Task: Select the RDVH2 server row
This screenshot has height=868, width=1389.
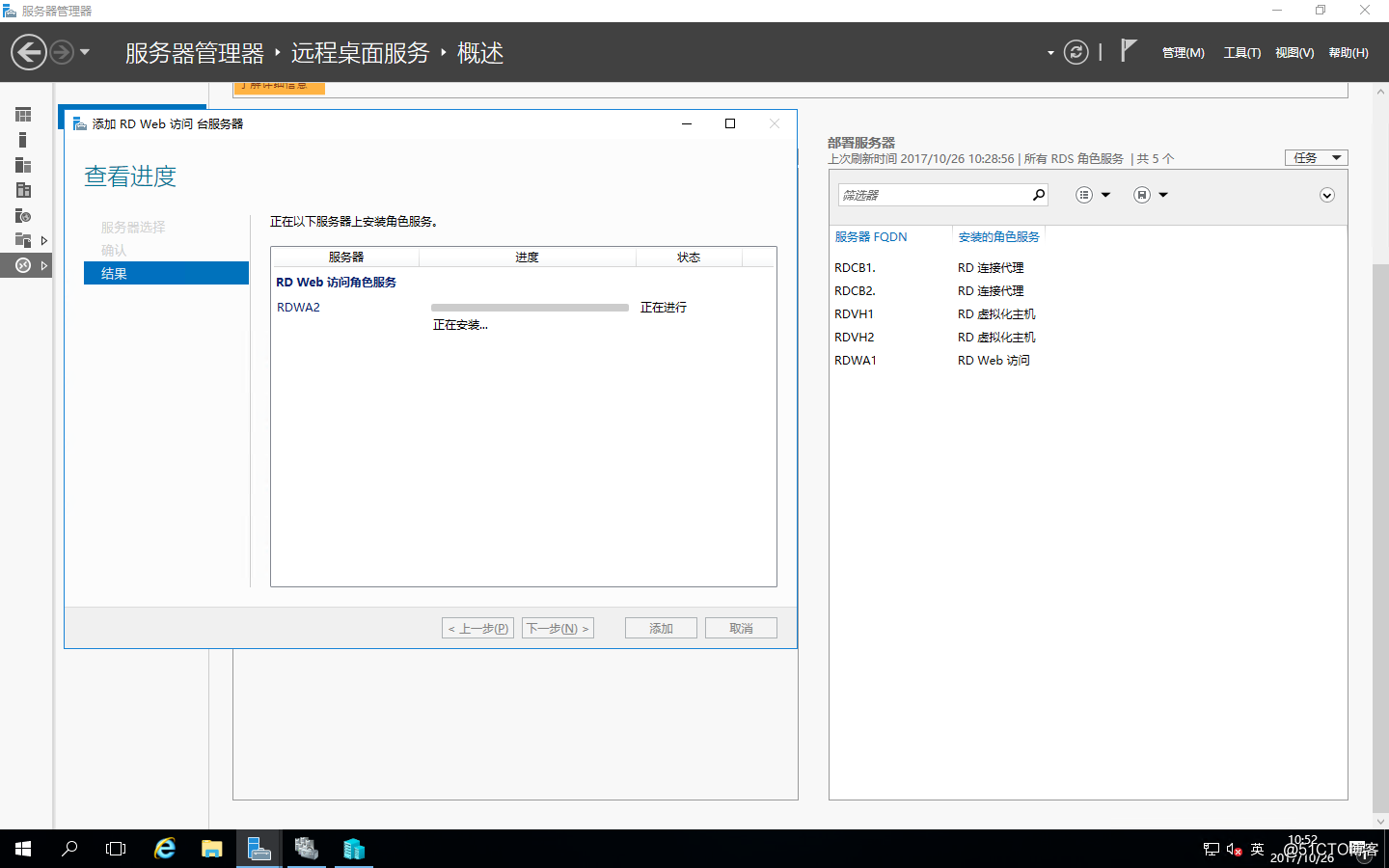Action: point(1087,337)
